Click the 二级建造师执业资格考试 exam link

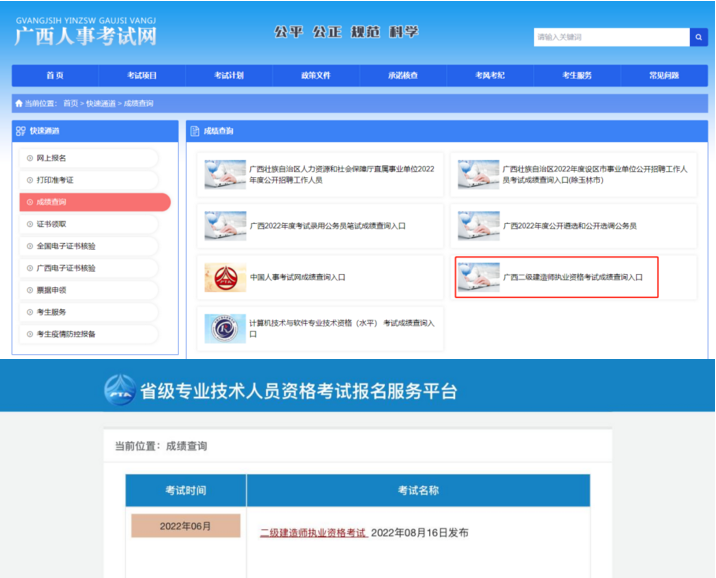313,533
